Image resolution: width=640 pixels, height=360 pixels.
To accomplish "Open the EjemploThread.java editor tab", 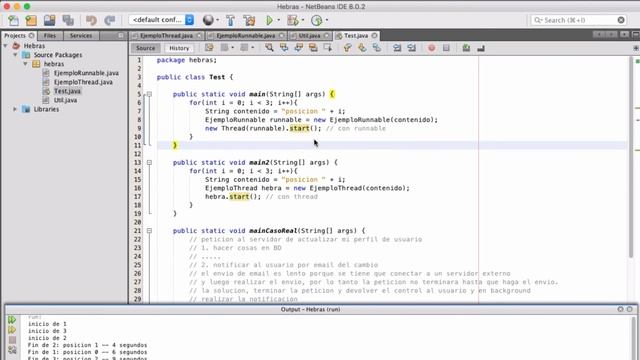I will point(167,36).
